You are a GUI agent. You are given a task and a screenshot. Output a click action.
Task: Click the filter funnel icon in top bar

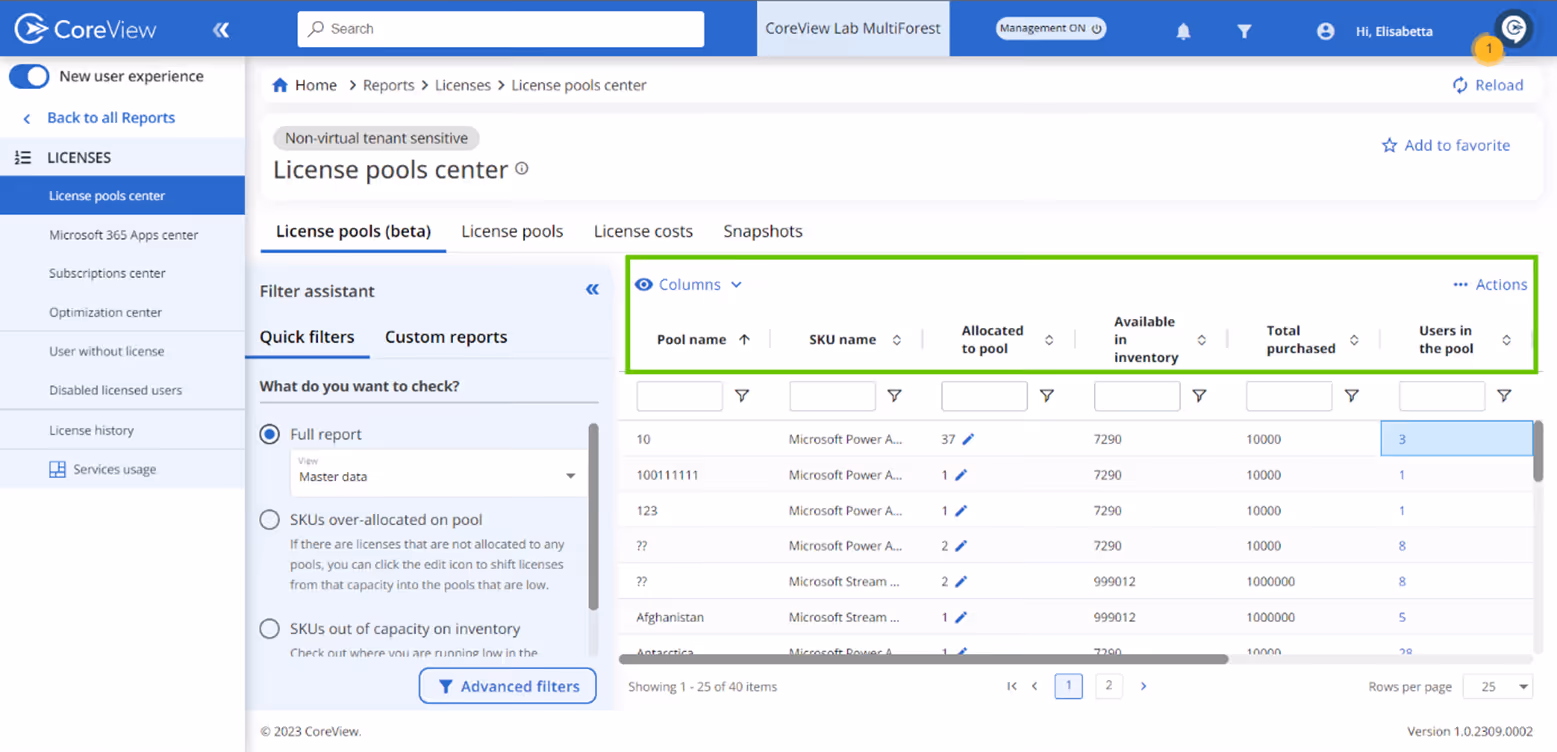(1244, 31)
